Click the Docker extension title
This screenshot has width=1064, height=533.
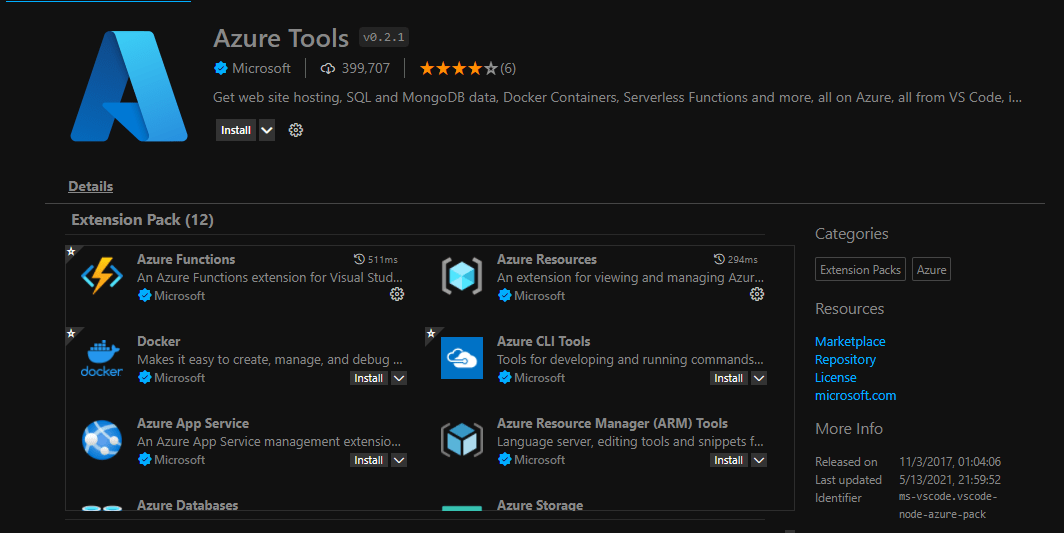(159, 342)
